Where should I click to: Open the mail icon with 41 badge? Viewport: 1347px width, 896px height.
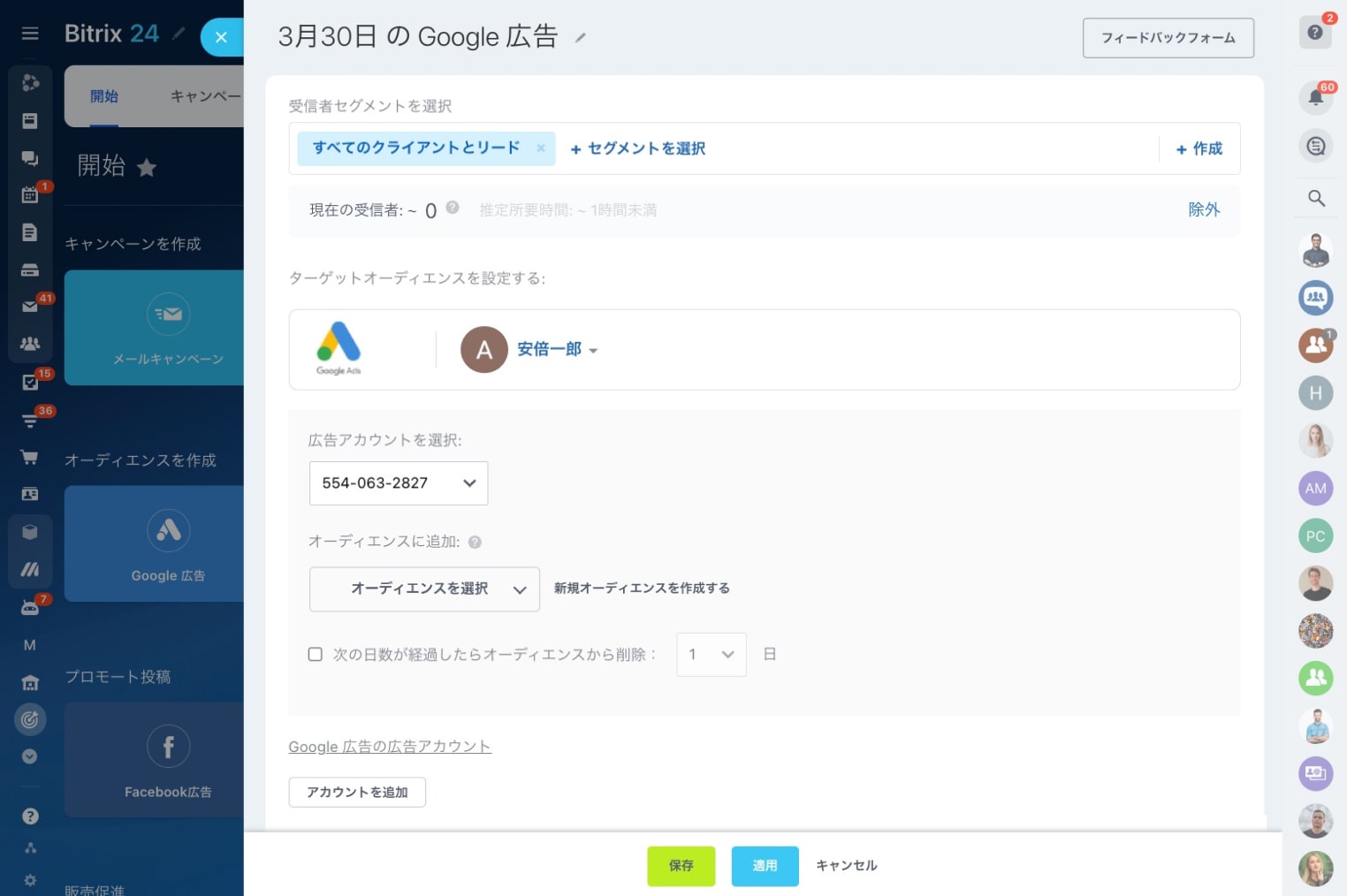click(30, 307)
